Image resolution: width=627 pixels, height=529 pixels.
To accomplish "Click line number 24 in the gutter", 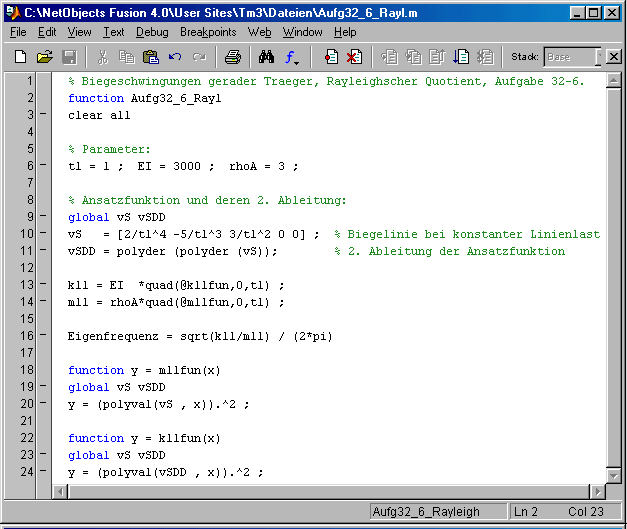I will [27, 472].
